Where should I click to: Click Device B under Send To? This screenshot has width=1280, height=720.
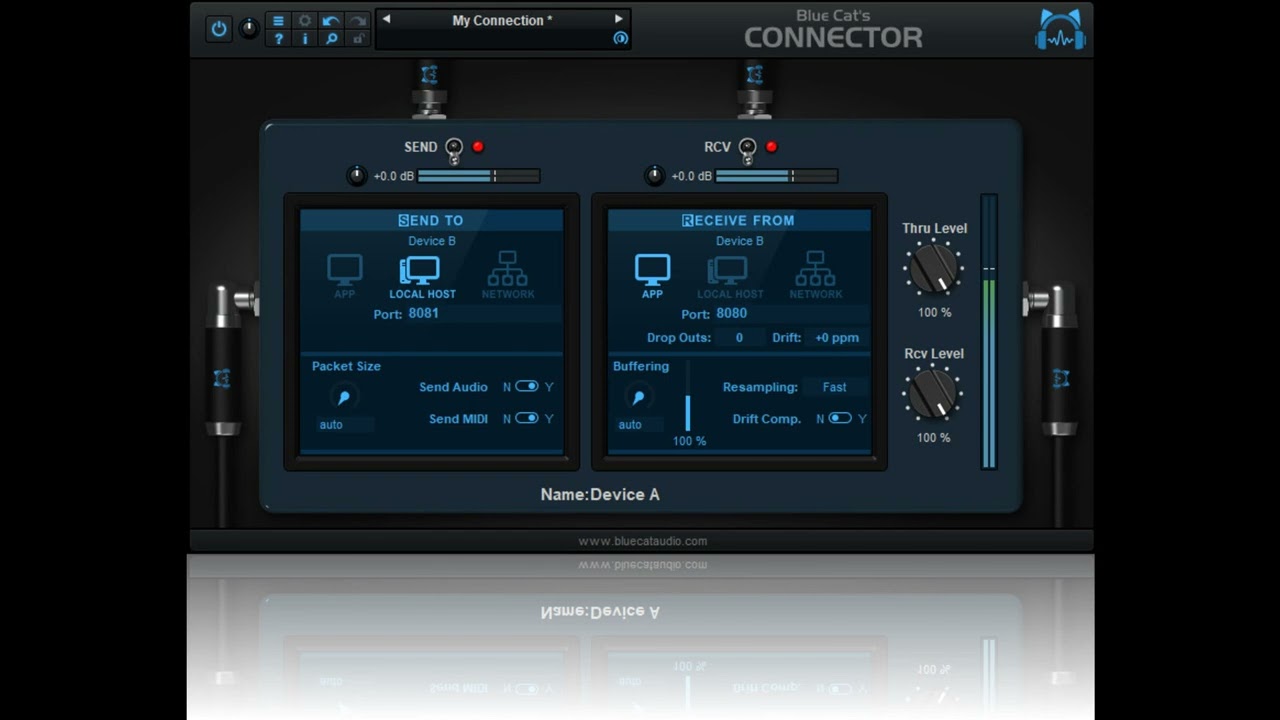432,241
